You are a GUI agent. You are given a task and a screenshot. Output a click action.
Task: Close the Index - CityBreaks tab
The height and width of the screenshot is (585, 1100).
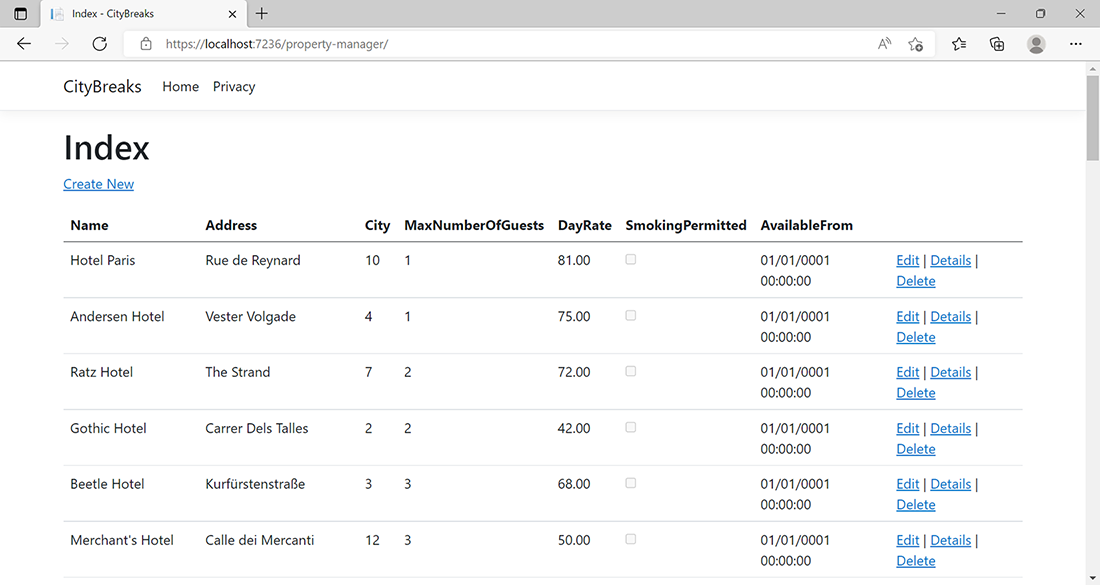232,13
